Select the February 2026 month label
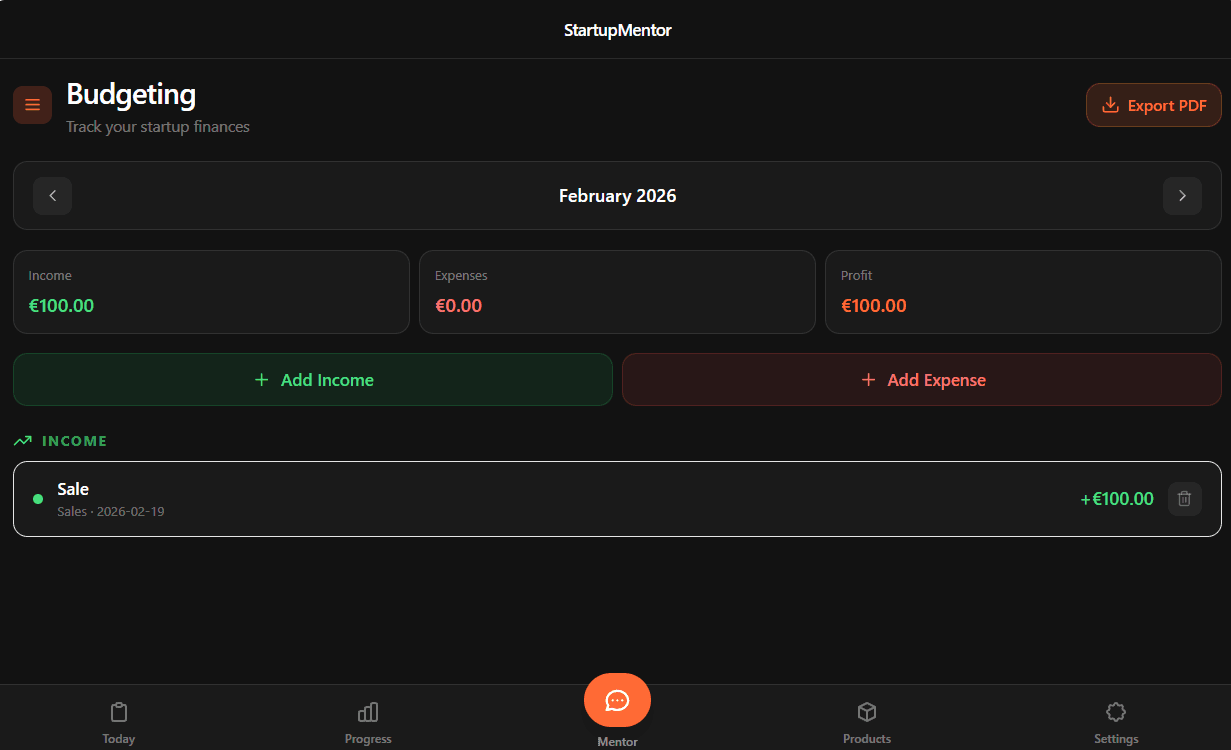Image resolution: width=1231 pixels, height=750 pixels. 617,196
